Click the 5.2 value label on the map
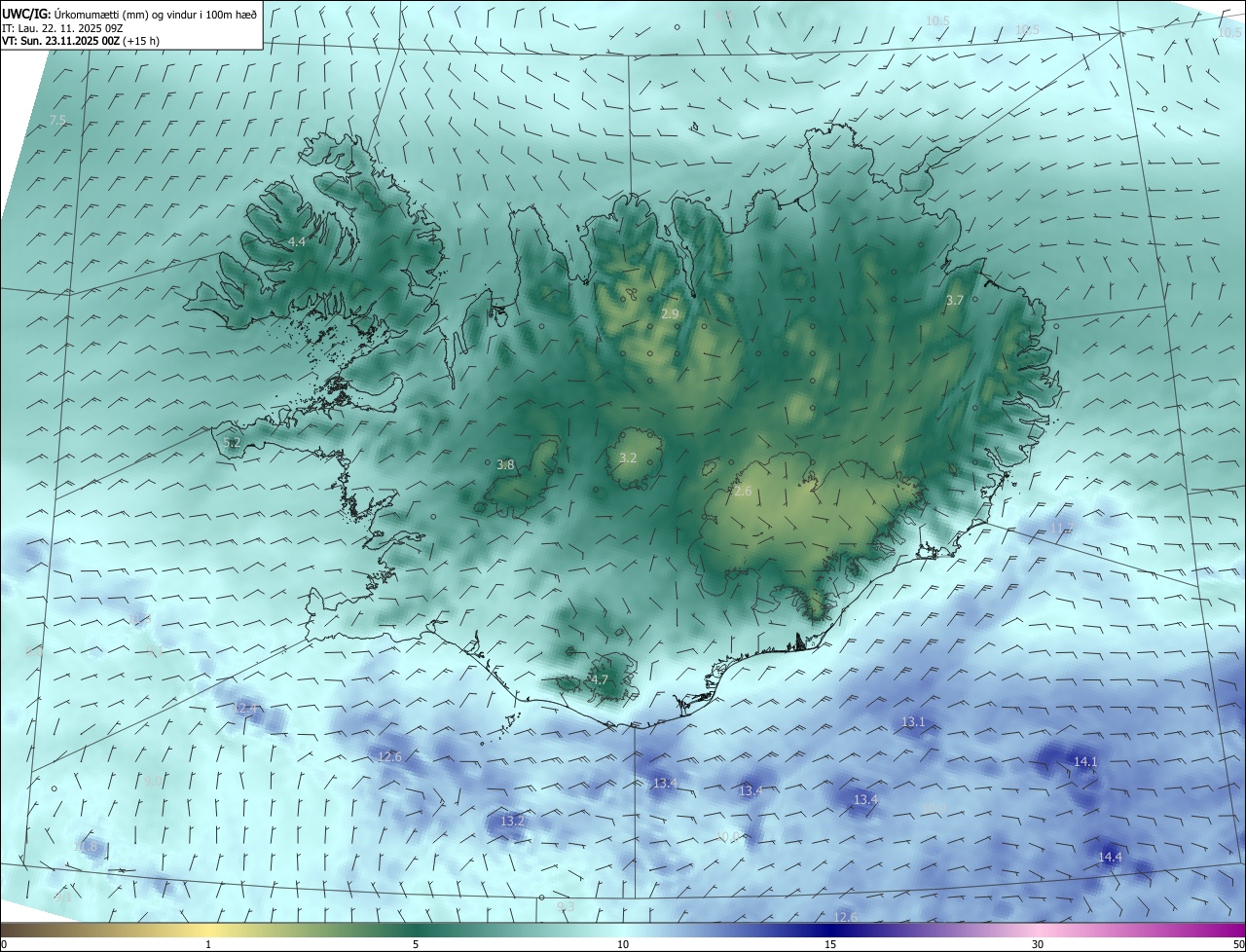The image size is (1246, 952). pyautogui.click(x=232, y=443)
